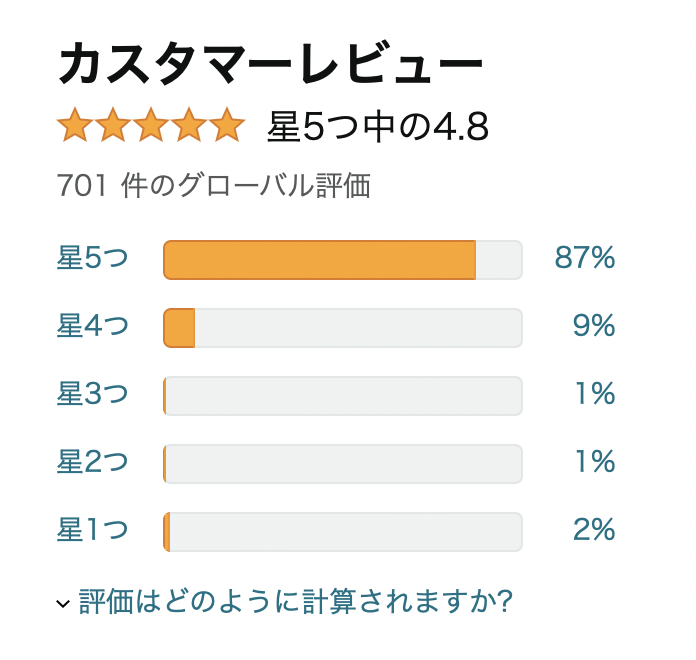Click the 星2つ rating link

pyautogui.click(x=93, y=463)
